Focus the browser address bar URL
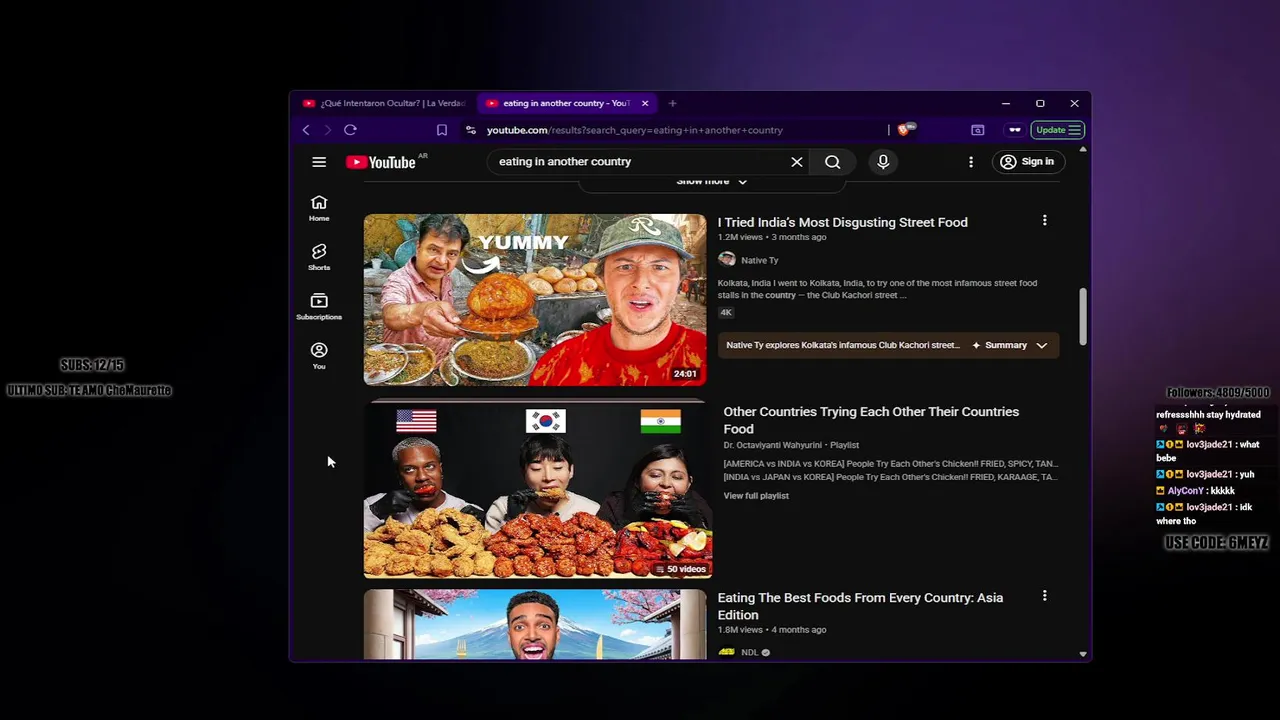 click(635, 130)
